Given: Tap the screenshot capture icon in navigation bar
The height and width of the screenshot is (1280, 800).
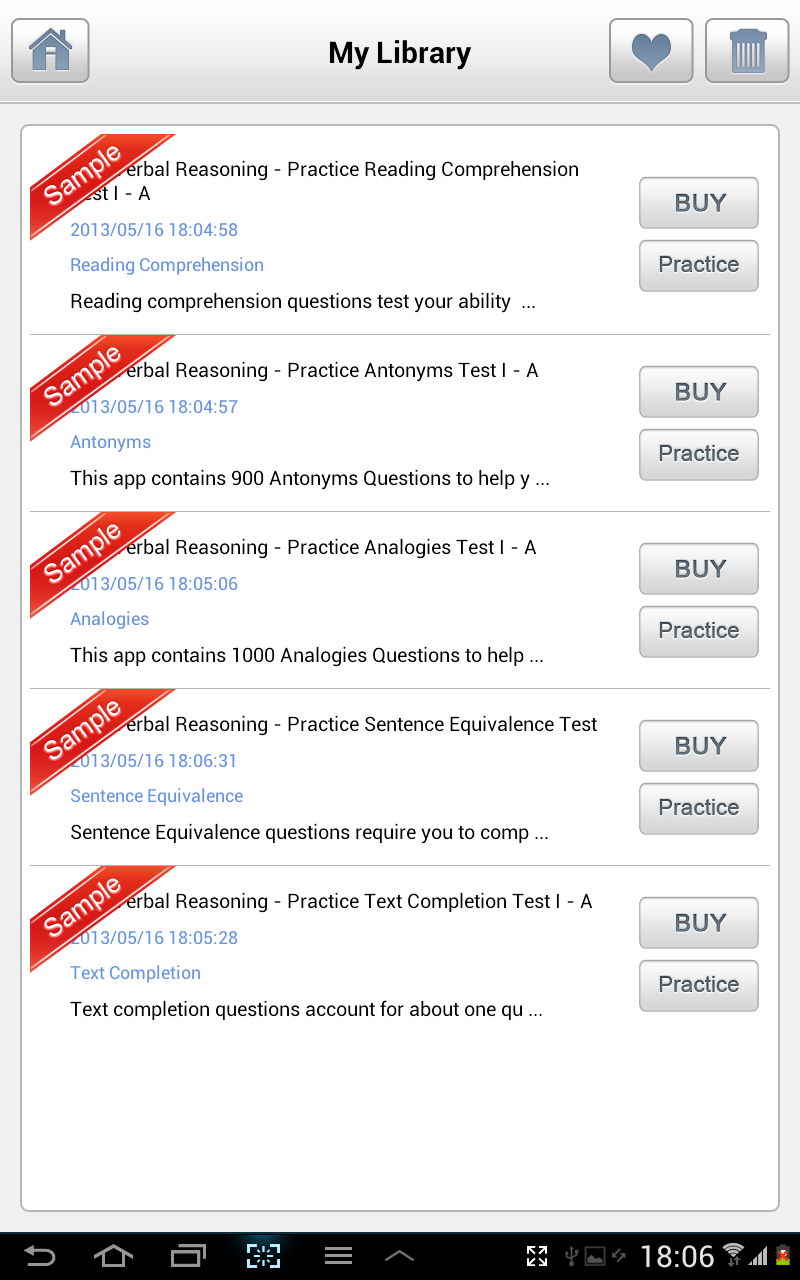Looking at the screenshot, I should click(x=263, y=1255).
